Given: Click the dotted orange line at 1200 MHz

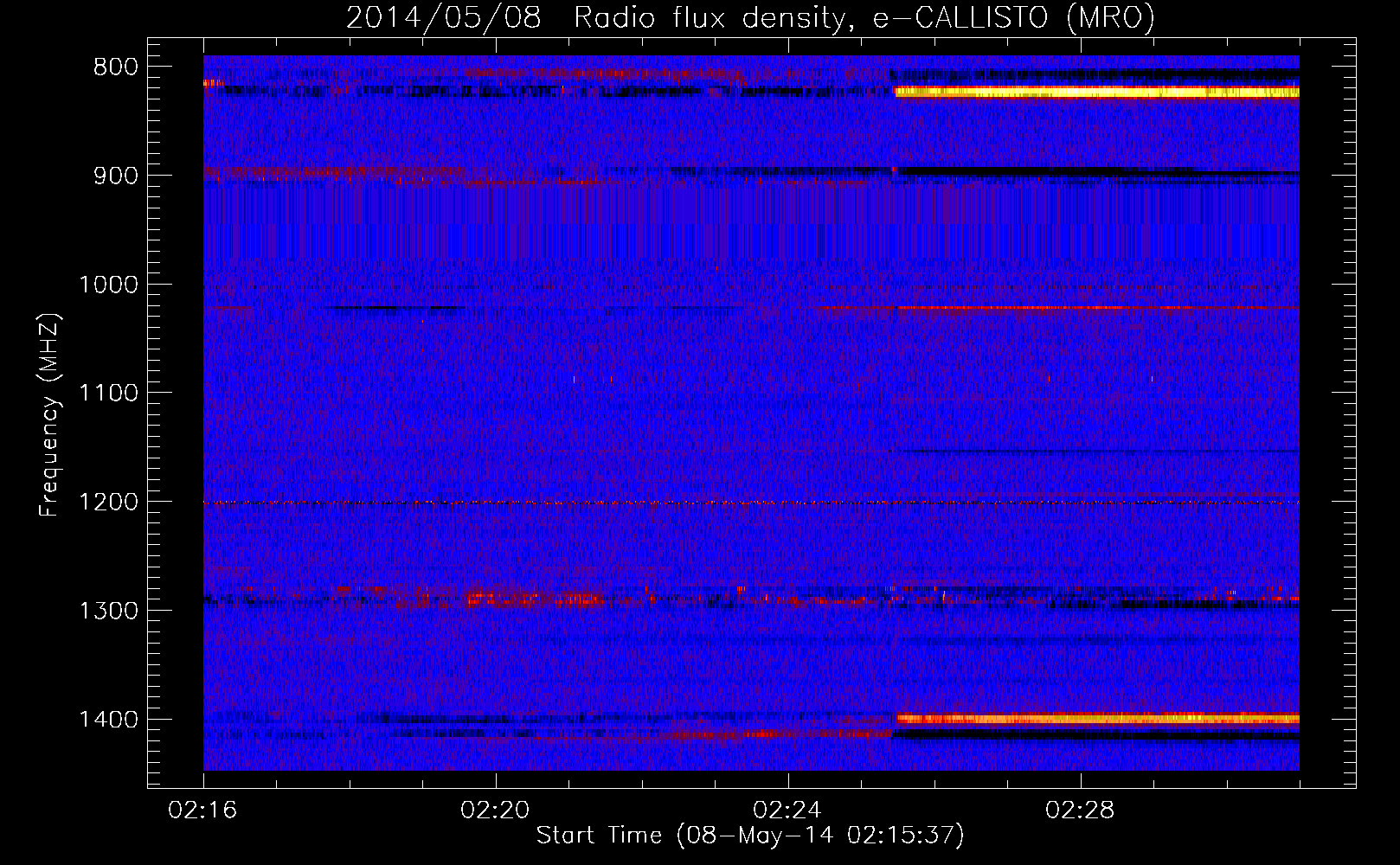Looking at the screenshot, I should click(751, 503).
